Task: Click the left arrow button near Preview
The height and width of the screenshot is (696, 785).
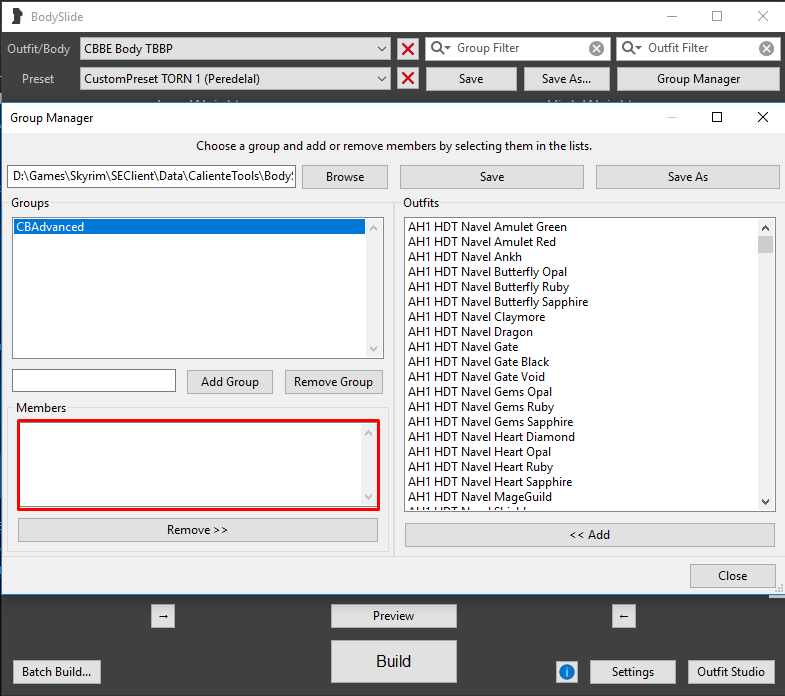Action: pyautogui.click(x=624, y=616)
